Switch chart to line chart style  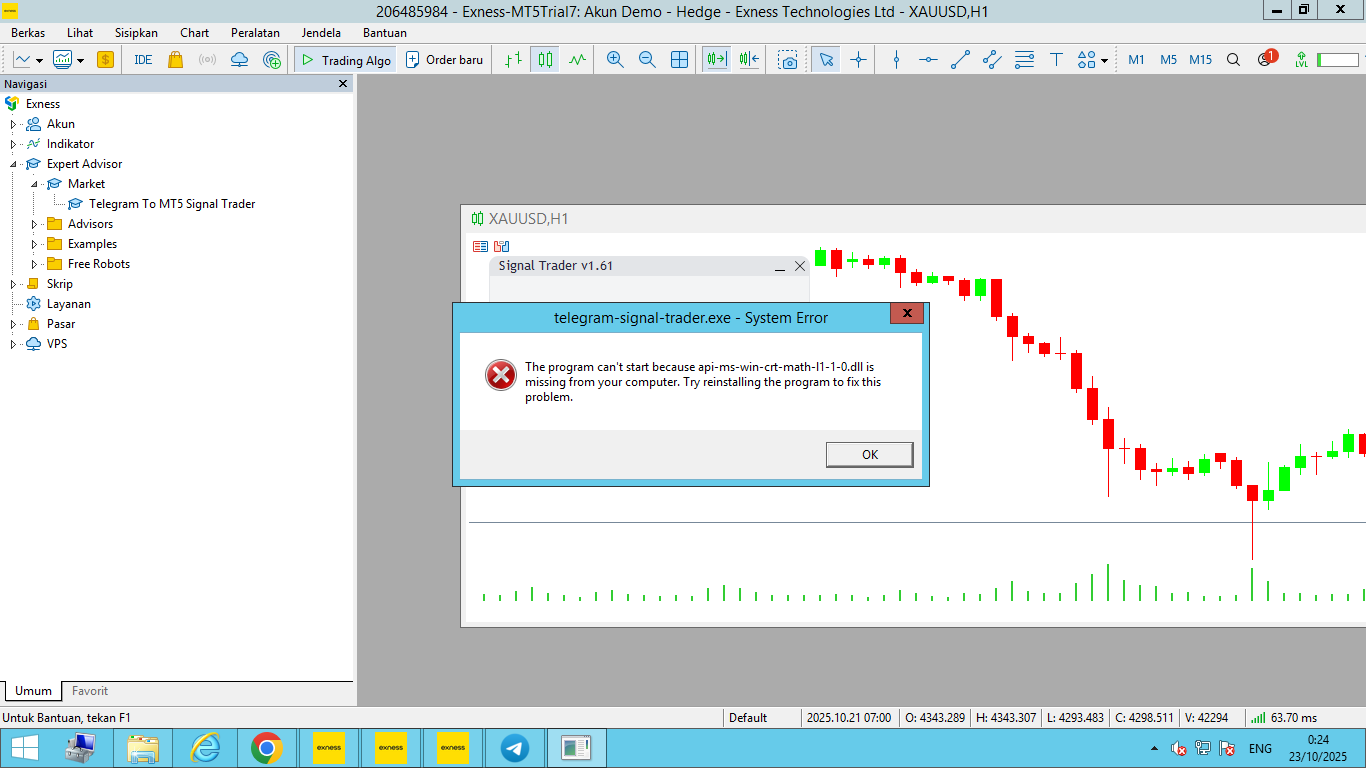click(577, 60)
